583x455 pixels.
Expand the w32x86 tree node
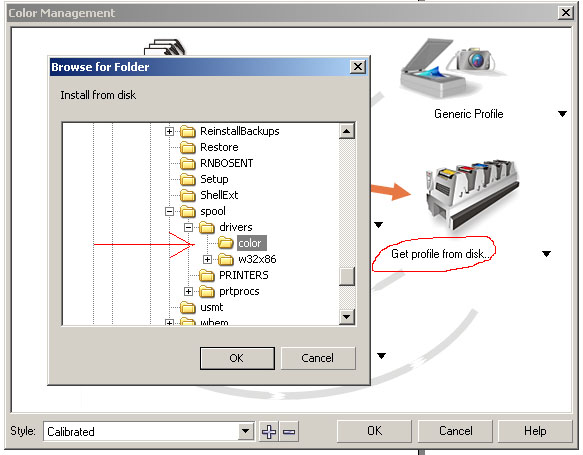[207, 259]
